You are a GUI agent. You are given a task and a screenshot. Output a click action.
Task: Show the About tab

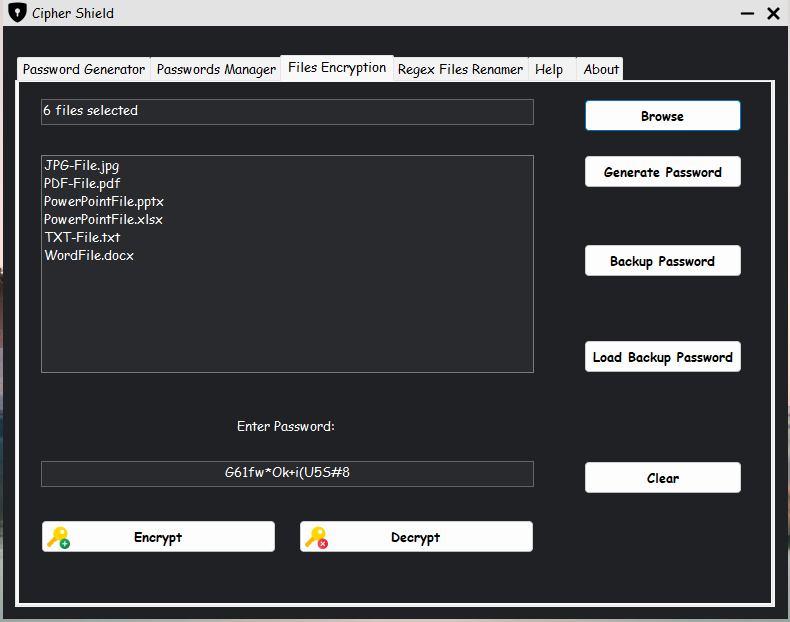601,69
